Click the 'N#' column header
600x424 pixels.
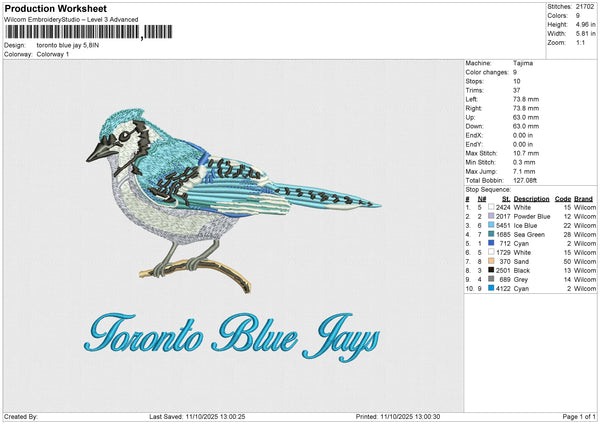tap(482, 199)
